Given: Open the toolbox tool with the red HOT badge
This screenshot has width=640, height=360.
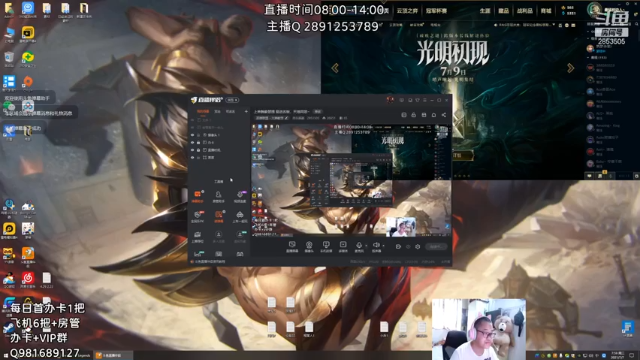Looking at the screenshot, I should click(197, 216).
